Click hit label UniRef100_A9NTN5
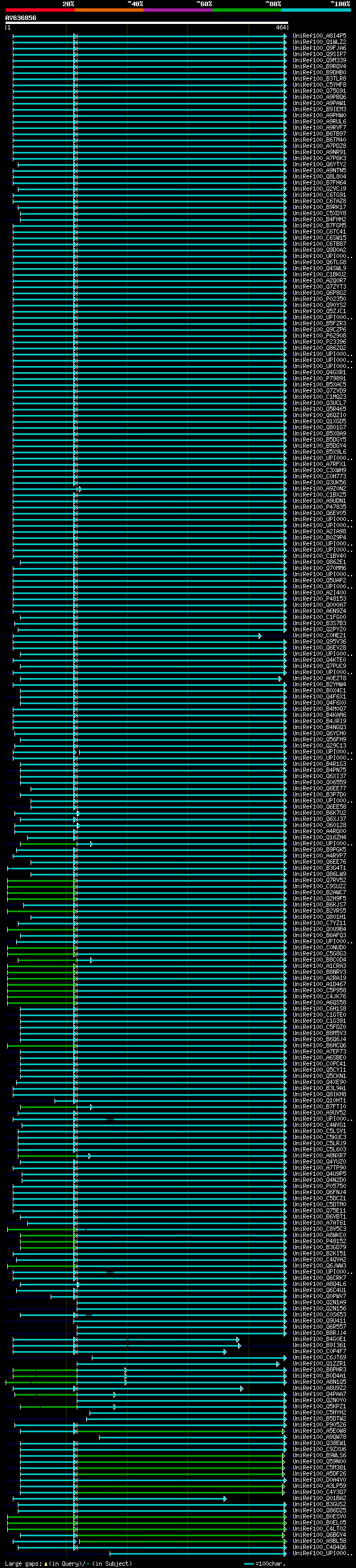 coord(319,170)
